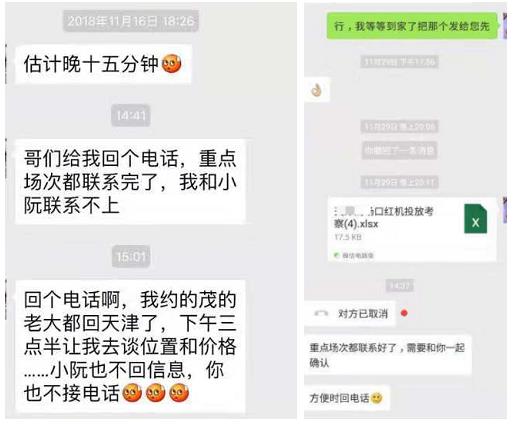Screen dimensions: 515x425
Task: Tap the 2018年11月16日 18:26 timestamp
Action: [131, 21]
